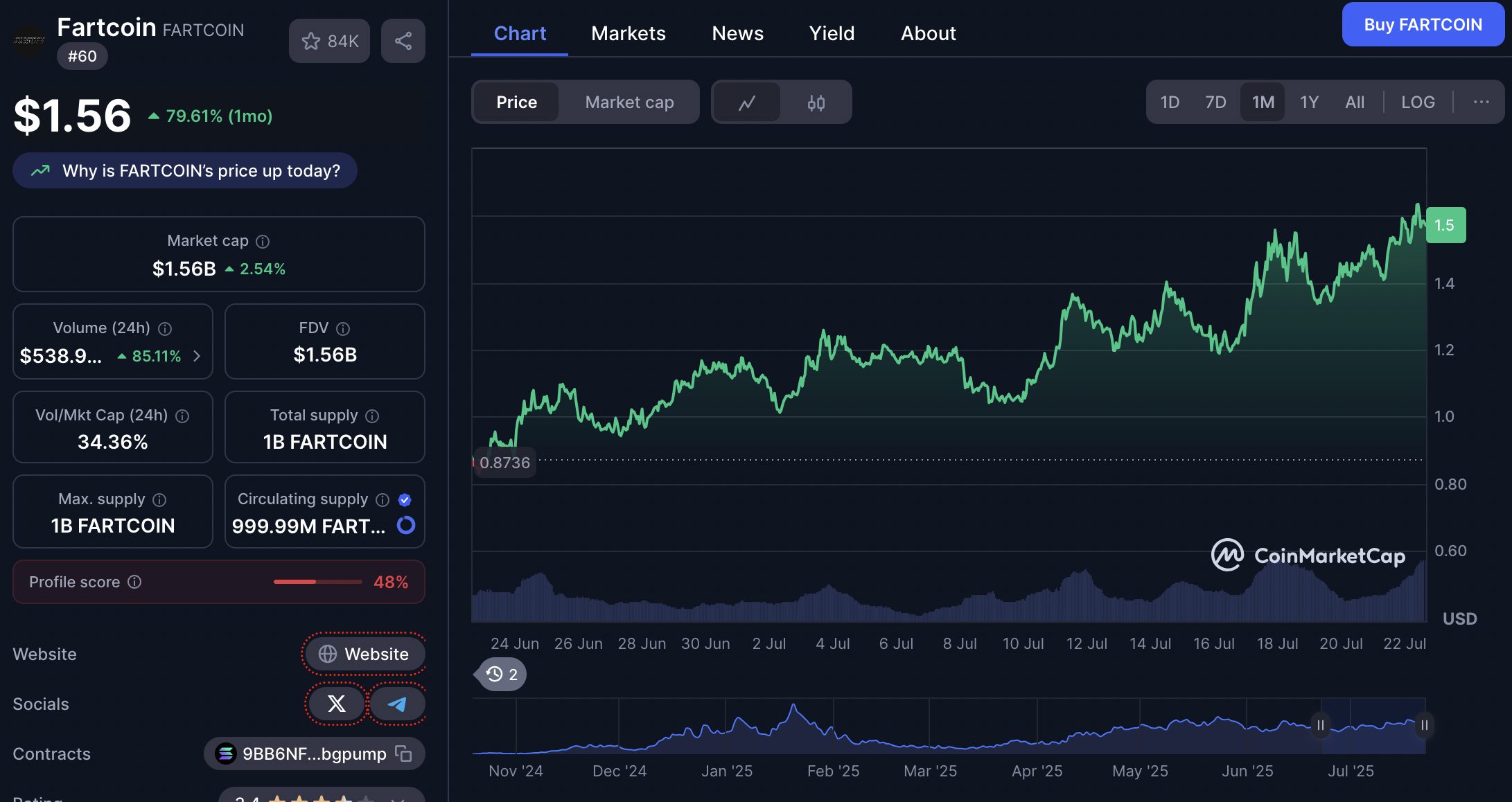Click circulating supply progress ring
The image size is (1512, 802).
[406, 526]
